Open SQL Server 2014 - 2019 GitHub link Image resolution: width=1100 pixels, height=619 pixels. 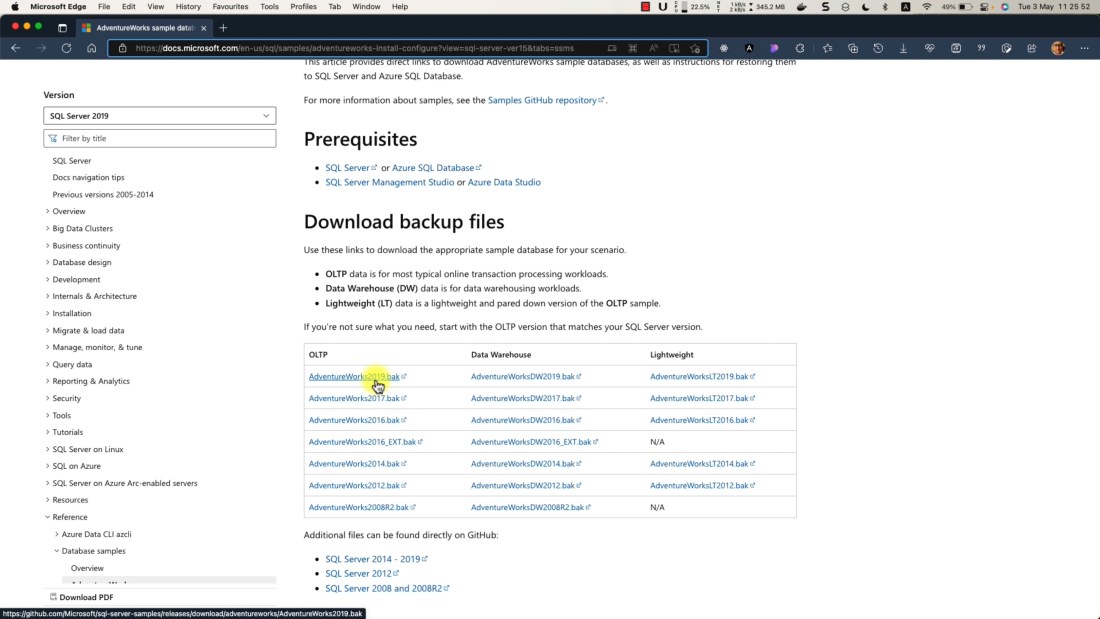(x=373, y=559)
